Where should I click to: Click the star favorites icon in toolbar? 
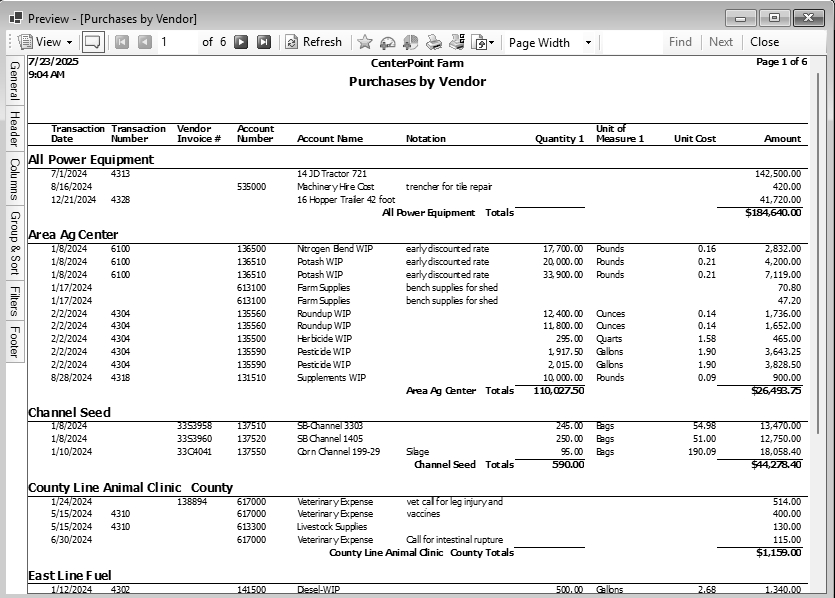[x=365, y=42]
